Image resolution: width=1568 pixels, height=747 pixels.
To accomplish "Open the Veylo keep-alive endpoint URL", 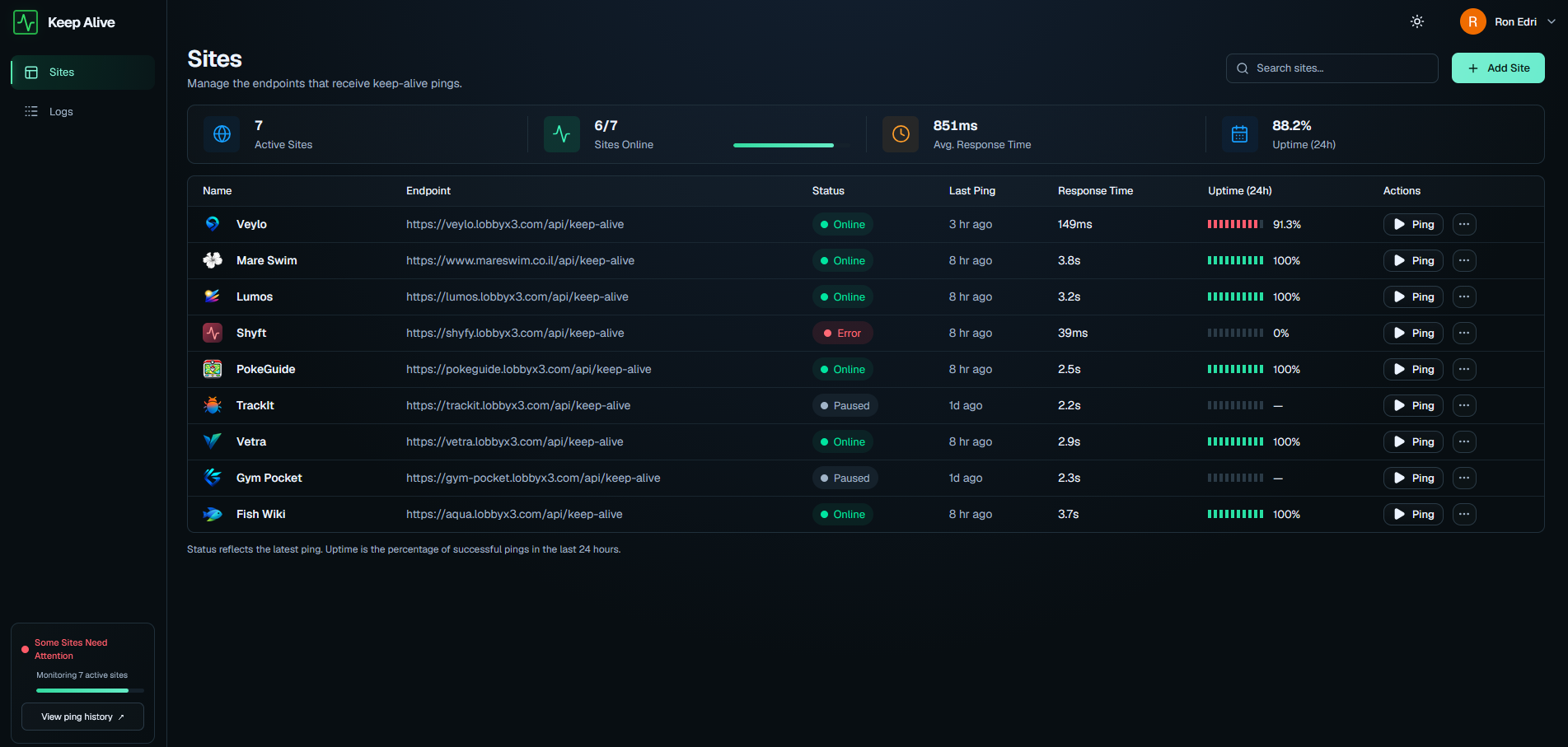I will (x=515, y=224).
